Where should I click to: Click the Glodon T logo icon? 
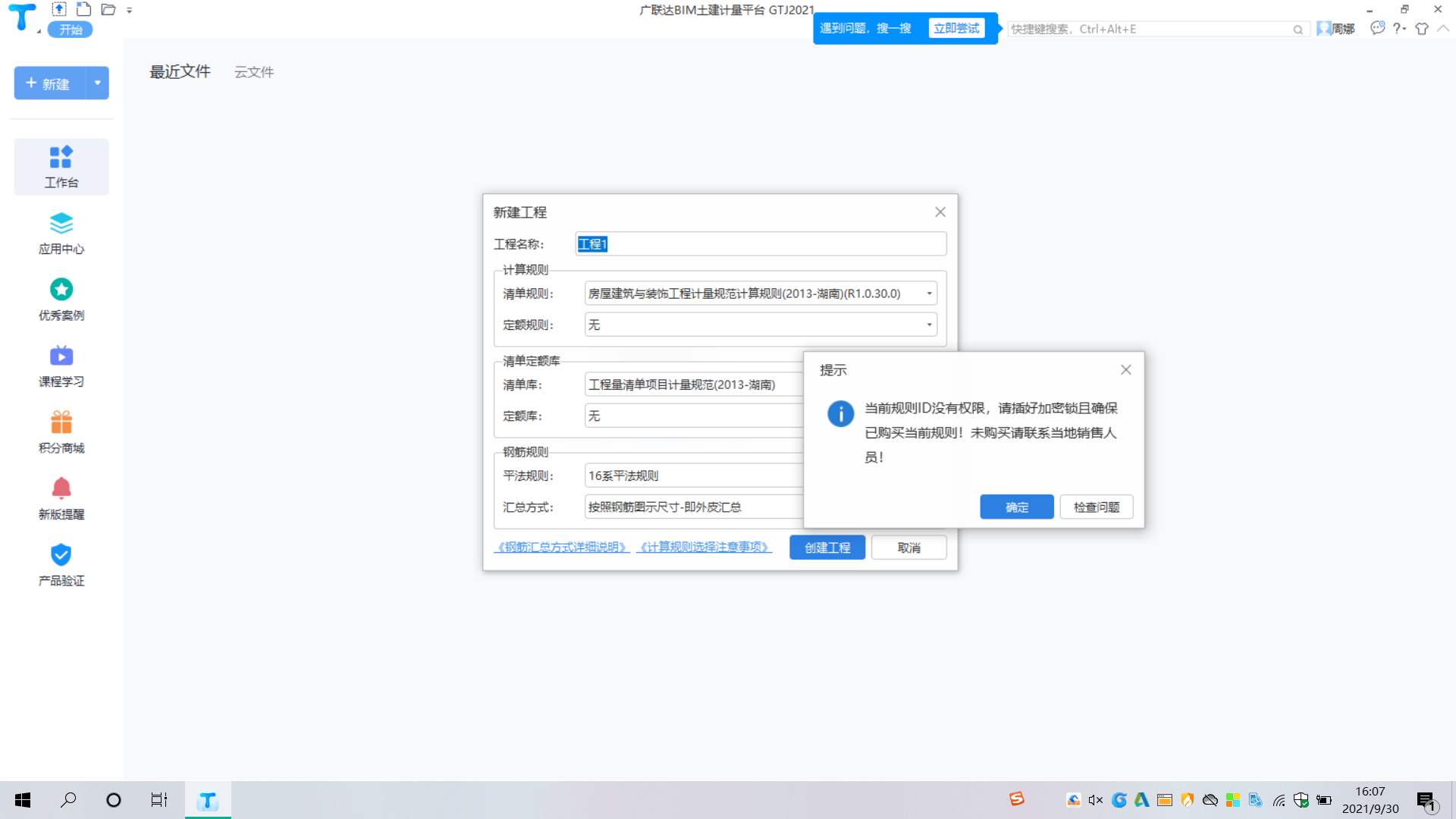(x=22, y=17)
